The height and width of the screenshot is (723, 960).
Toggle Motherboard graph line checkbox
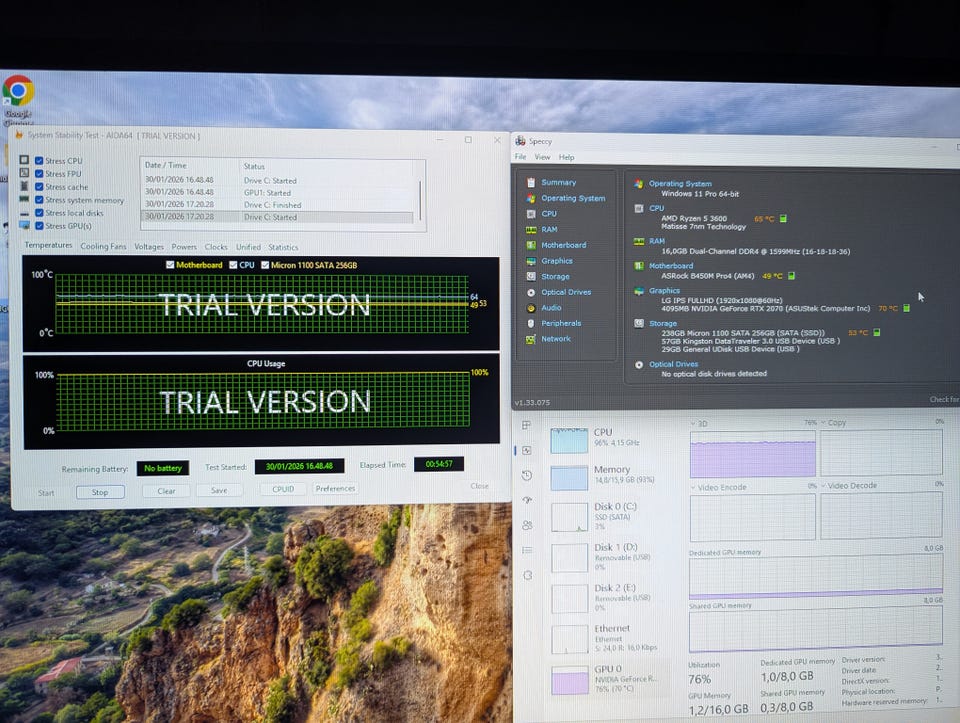tap(170, 265)
